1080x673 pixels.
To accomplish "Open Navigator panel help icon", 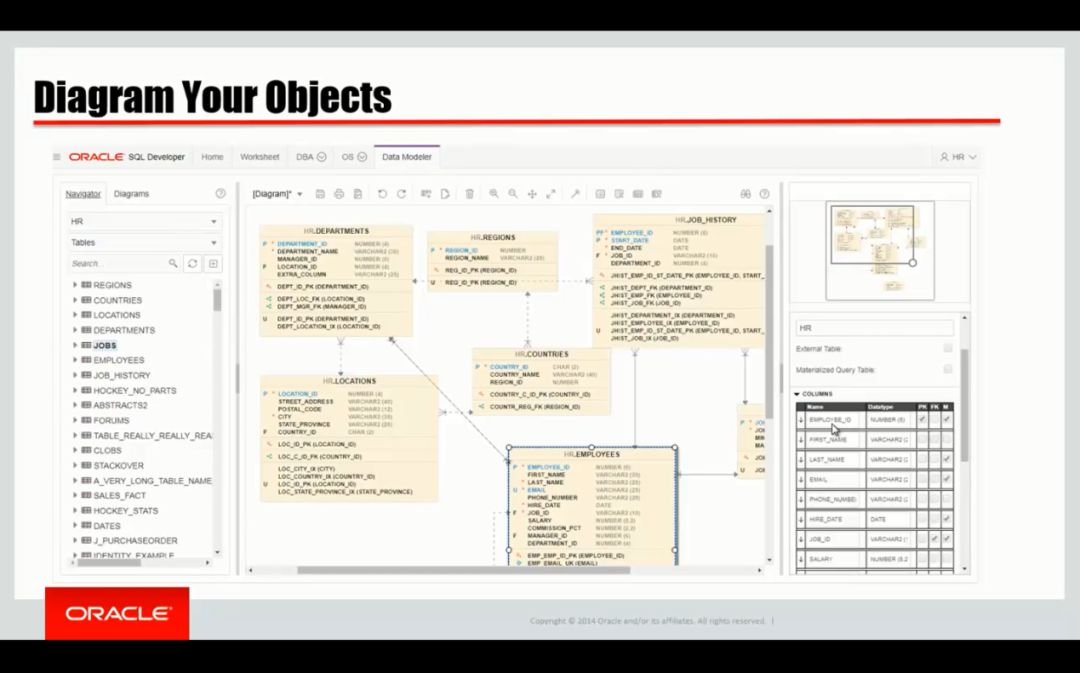I will [220, 194].
